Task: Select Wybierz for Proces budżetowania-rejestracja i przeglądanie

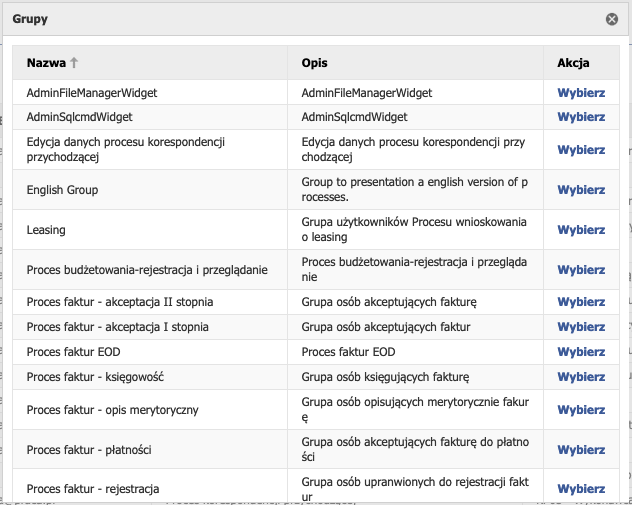Action: 581,270
